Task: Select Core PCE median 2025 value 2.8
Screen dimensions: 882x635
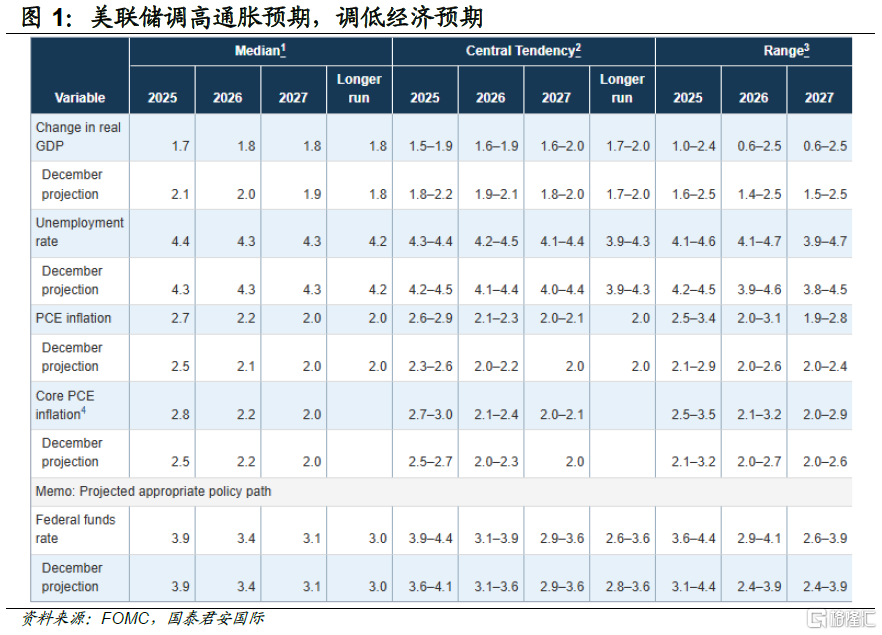Action: tap(181, 415)
